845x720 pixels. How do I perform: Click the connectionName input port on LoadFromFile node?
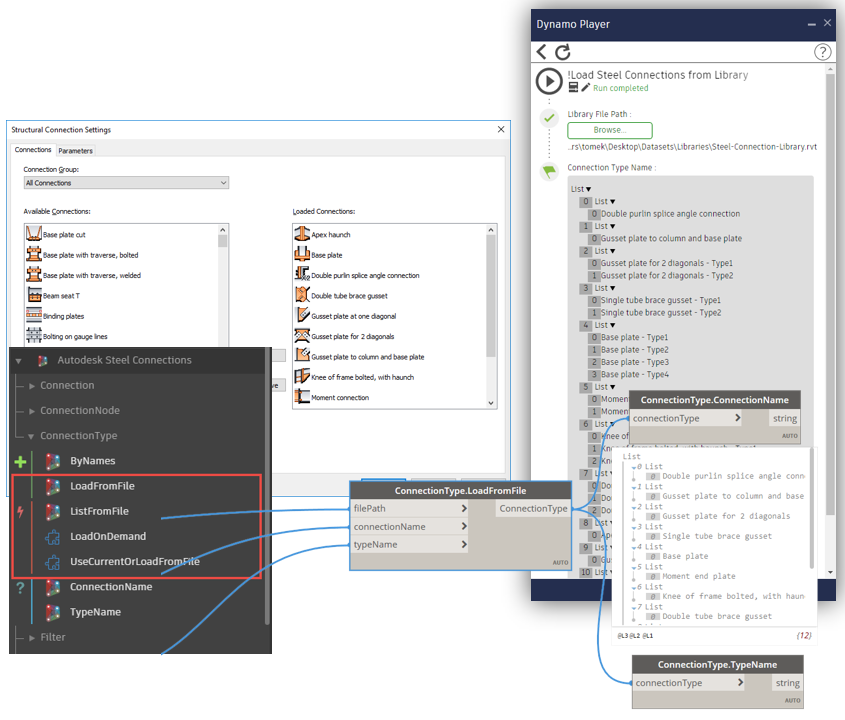409,527
